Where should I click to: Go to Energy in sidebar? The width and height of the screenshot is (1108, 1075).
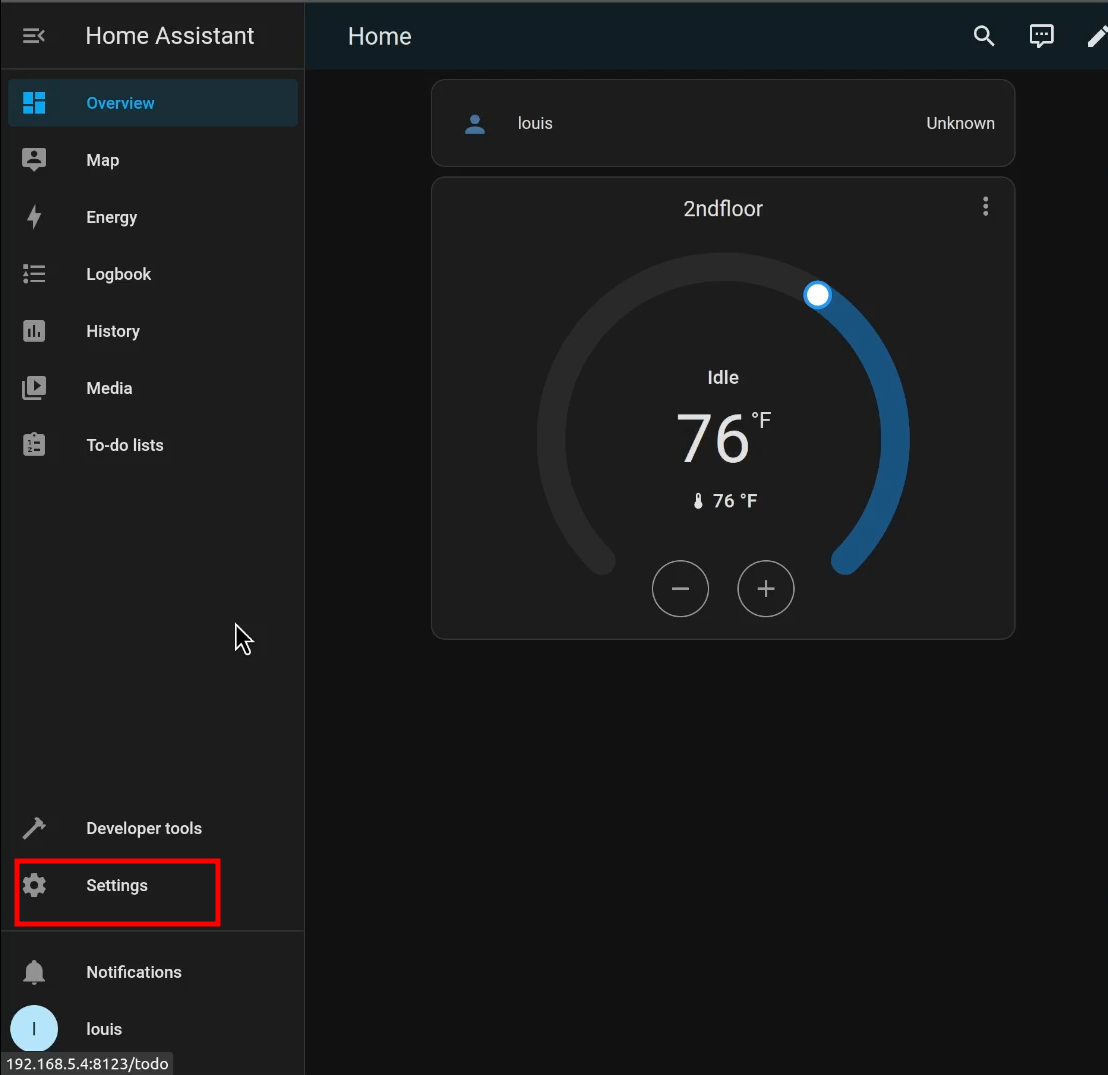[153, 217]
